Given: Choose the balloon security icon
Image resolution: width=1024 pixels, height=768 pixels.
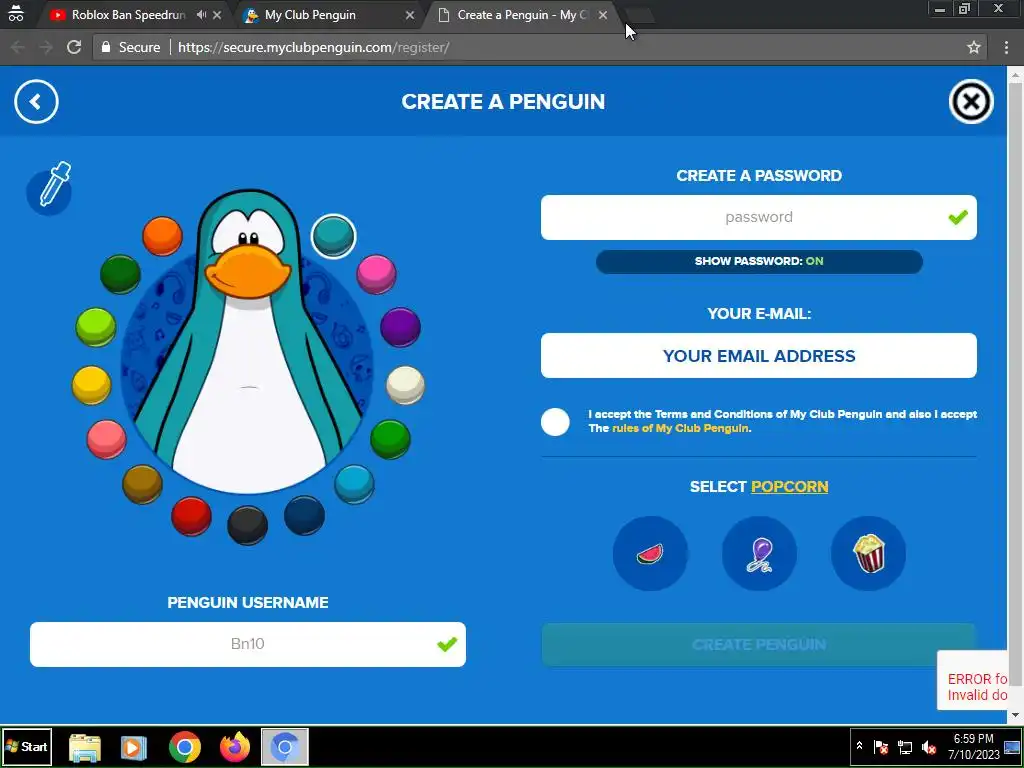Looking at the screenshot, I should 759,554.
